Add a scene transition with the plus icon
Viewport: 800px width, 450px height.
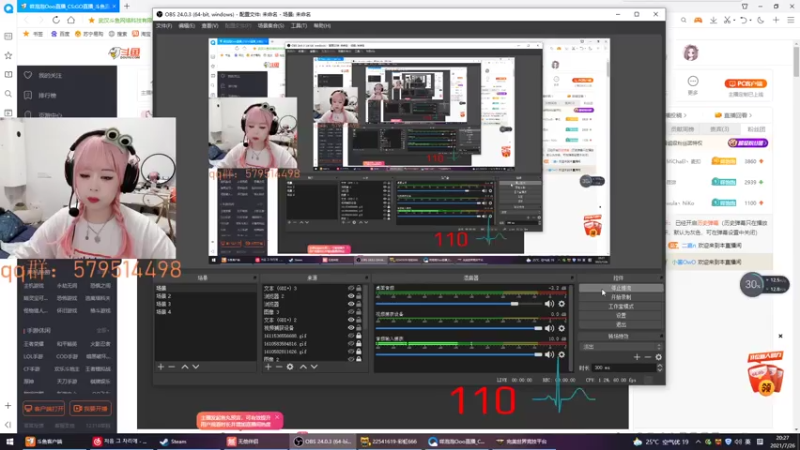pos(637,357)
